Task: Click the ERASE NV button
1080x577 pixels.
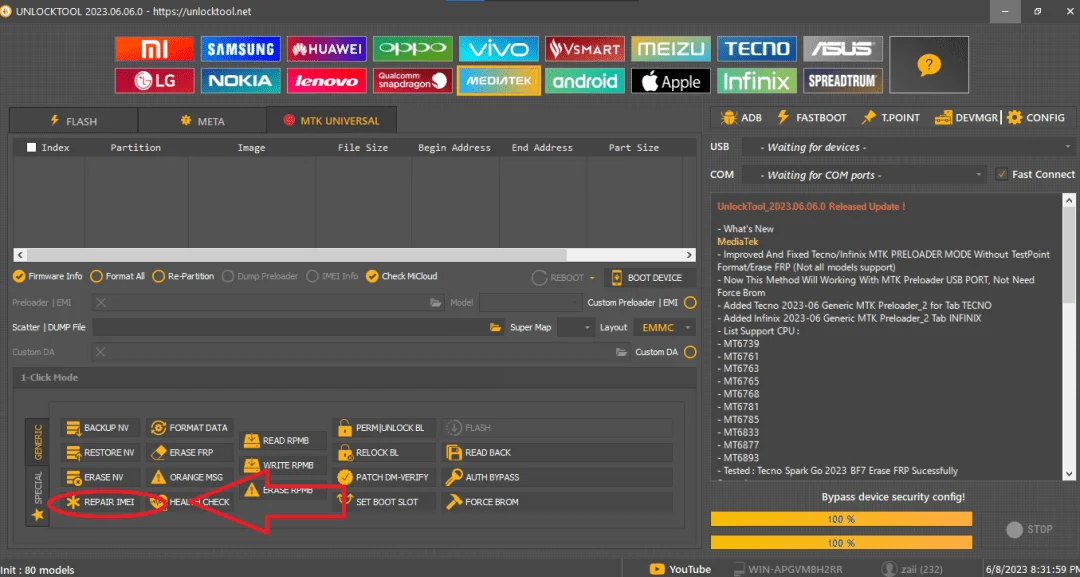Action: click(x=101, y=477)
